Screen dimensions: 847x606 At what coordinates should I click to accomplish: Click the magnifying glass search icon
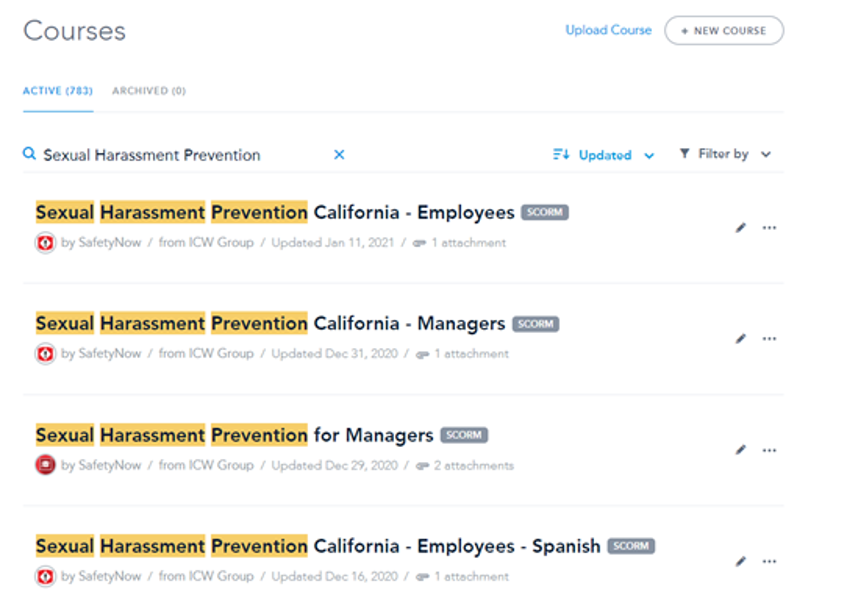29,155
